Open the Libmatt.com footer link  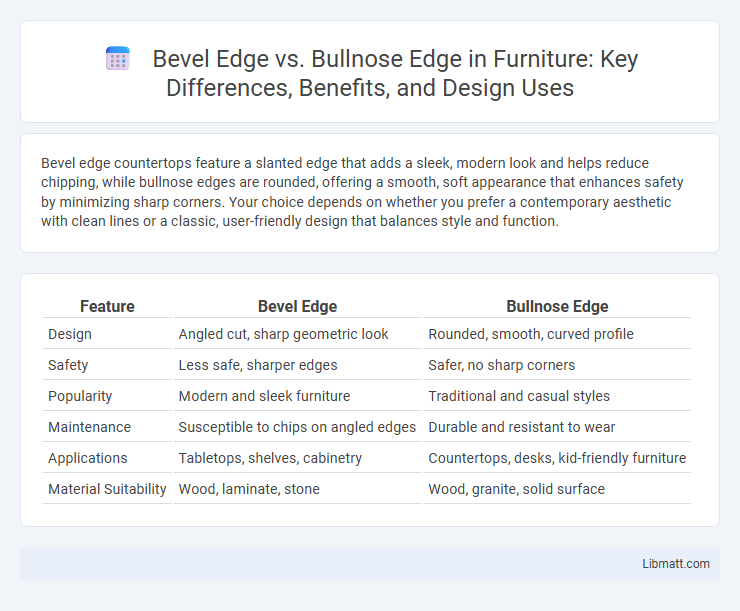[x=675, y=564]
